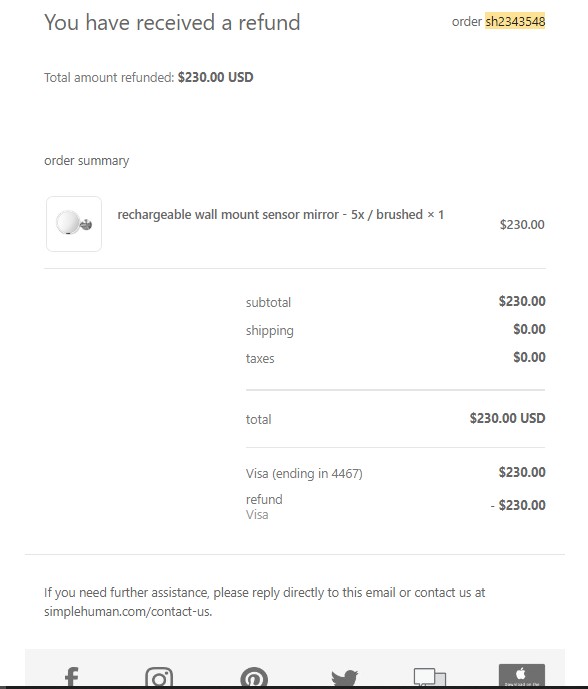This screenshot has width=588, height=689.
Task: Click the total amount refunded $230.00 USD
Action: [x=215, y=77]
